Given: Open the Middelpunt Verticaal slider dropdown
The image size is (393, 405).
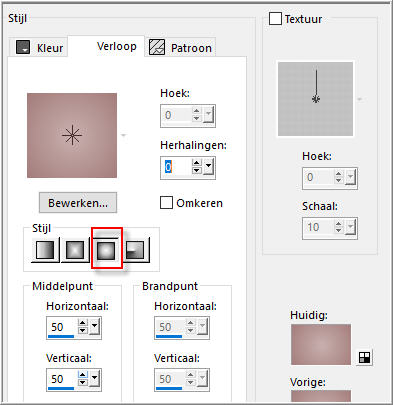Looking at the screenshot, I should coord(95,378).
